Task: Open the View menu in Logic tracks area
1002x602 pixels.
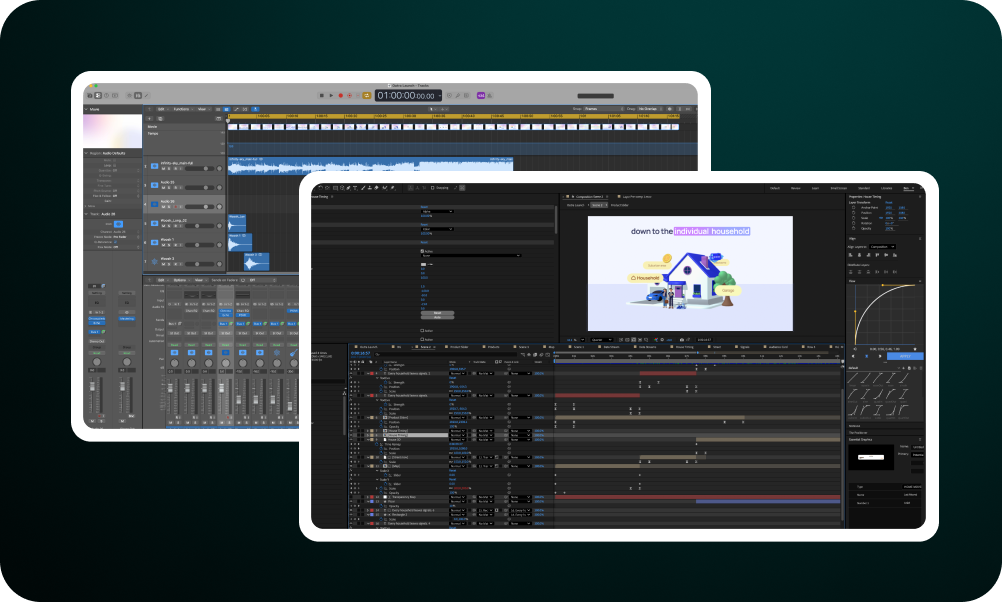Action: pyautogui.click(x=203, y=109)
